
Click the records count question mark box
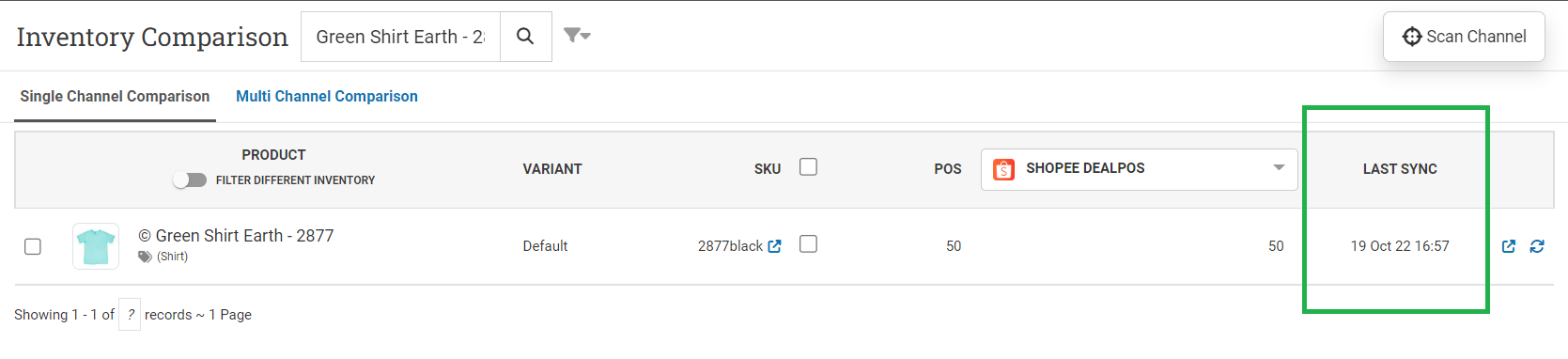tap(130, 315)
